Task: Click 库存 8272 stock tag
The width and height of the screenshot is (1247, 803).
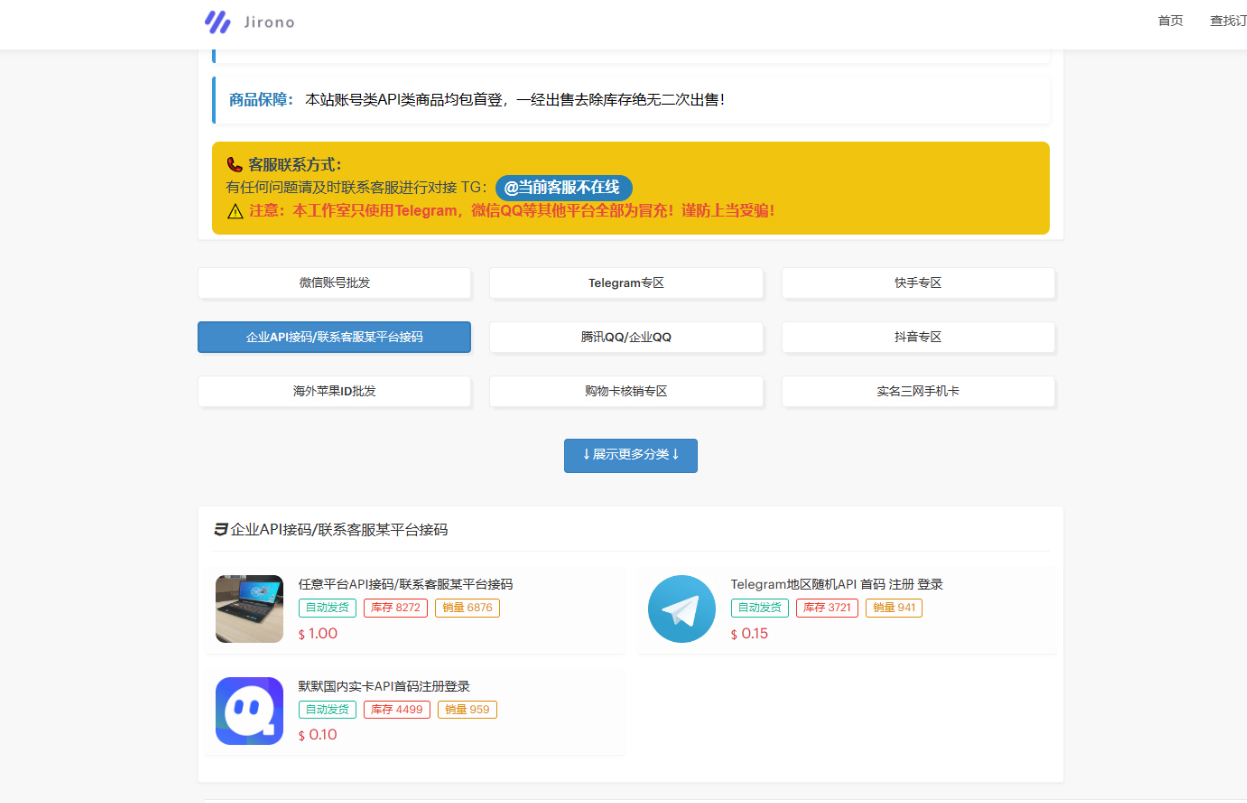Action: pyautogui.click(x=396, y=607)
